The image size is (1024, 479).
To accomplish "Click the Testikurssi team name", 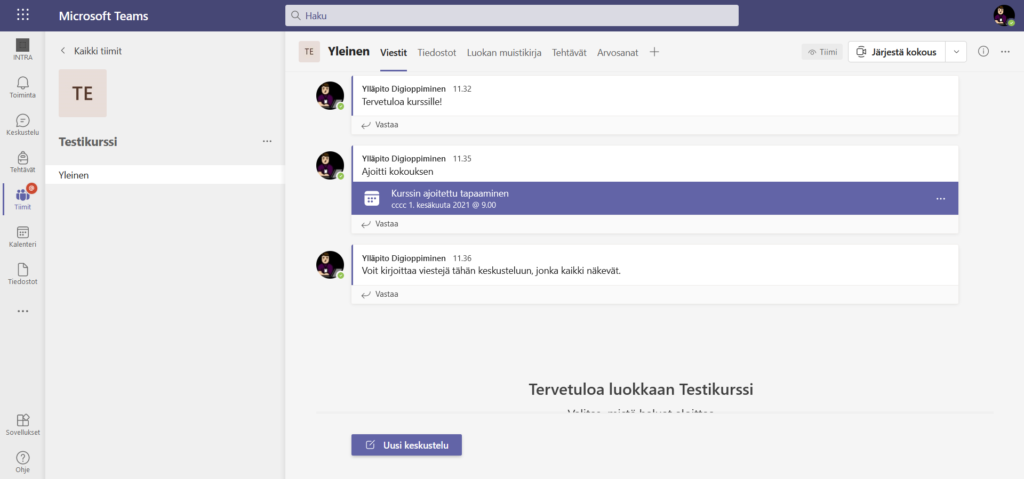I will pyautogui.click(x=88, y=141).
